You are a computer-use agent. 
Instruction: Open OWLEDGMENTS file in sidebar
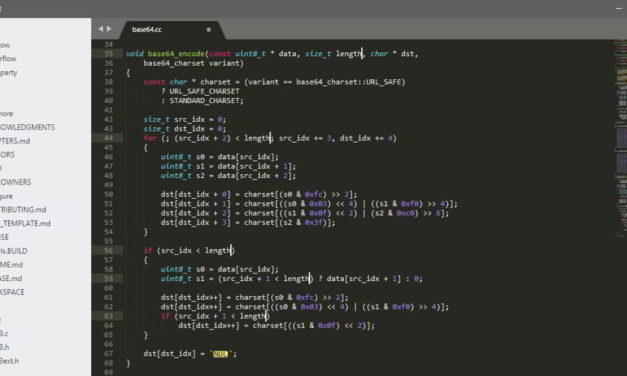click(x=28, y=127)
